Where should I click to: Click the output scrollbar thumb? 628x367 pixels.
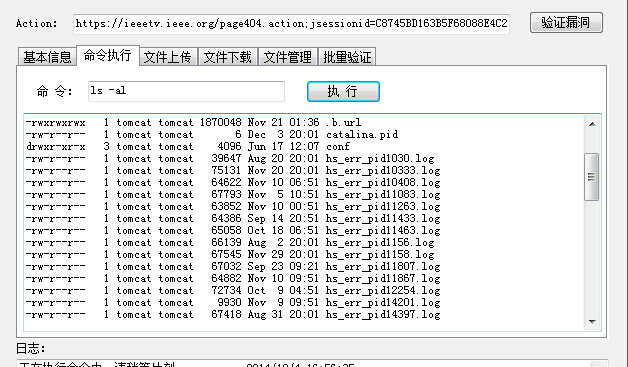tap(592, 177)
